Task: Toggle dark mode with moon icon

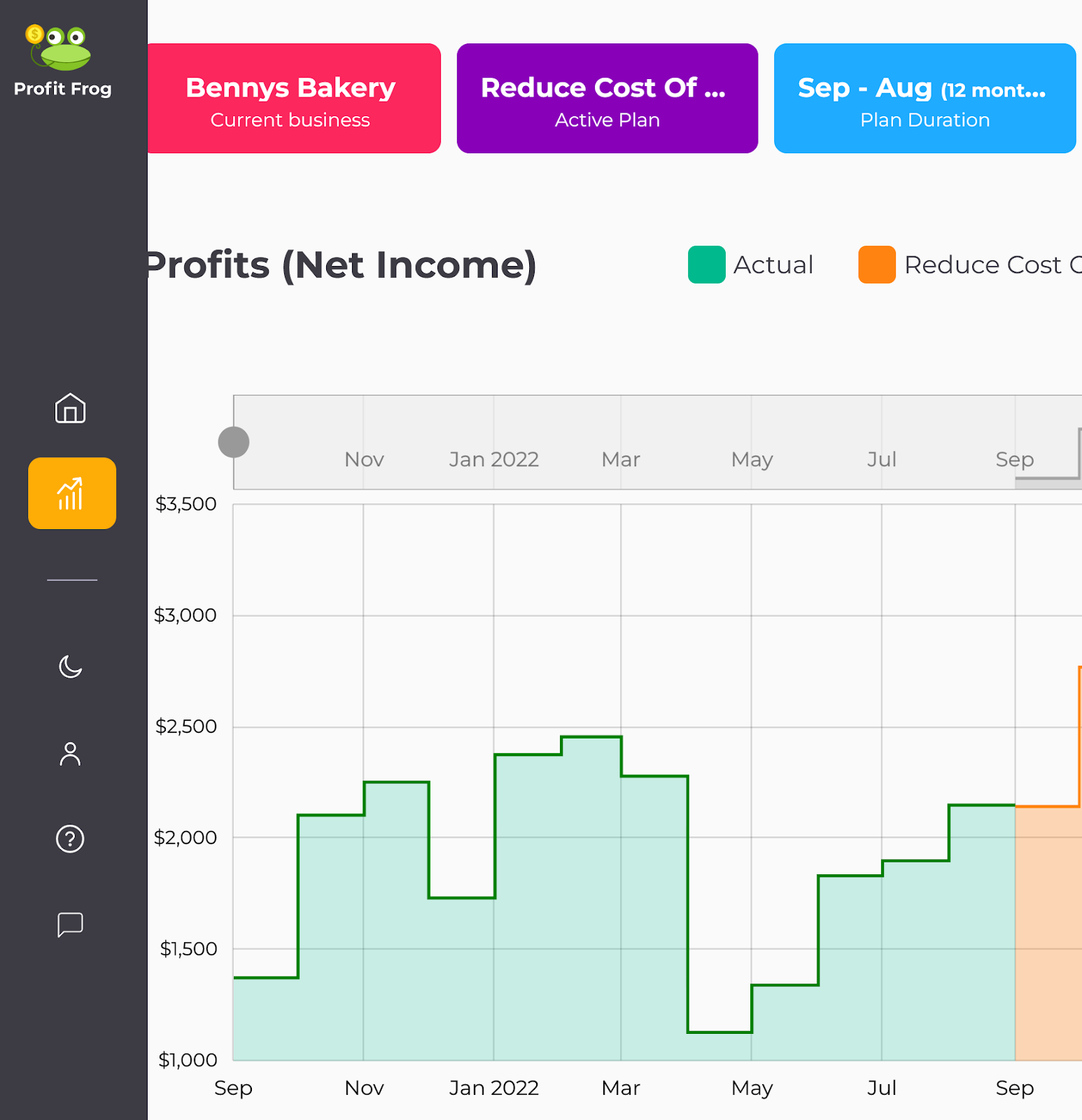Action: tap(71, 666)
